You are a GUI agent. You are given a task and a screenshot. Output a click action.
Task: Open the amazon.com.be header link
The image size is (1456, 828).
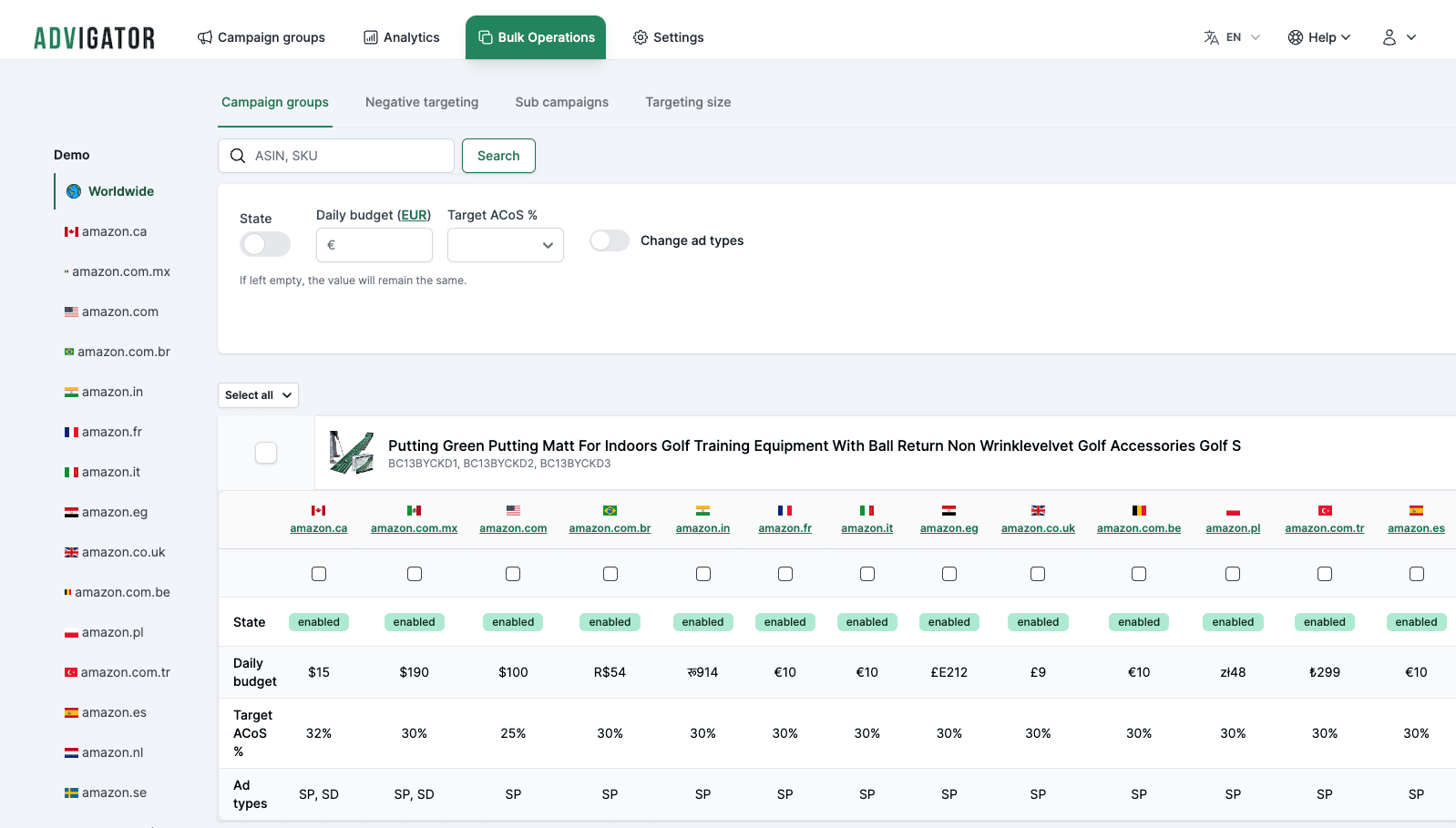click(x=1139, y=528)
